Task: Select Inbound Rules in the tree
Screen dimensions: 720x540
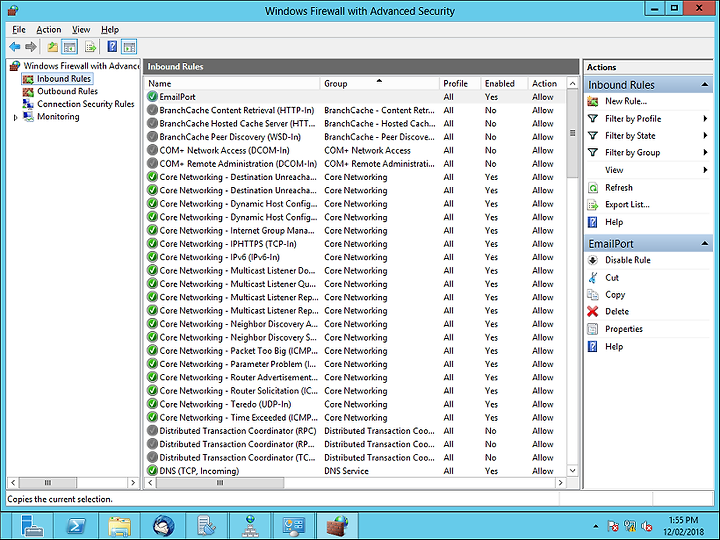Action: pyautogui.click(x=64, y=79)
